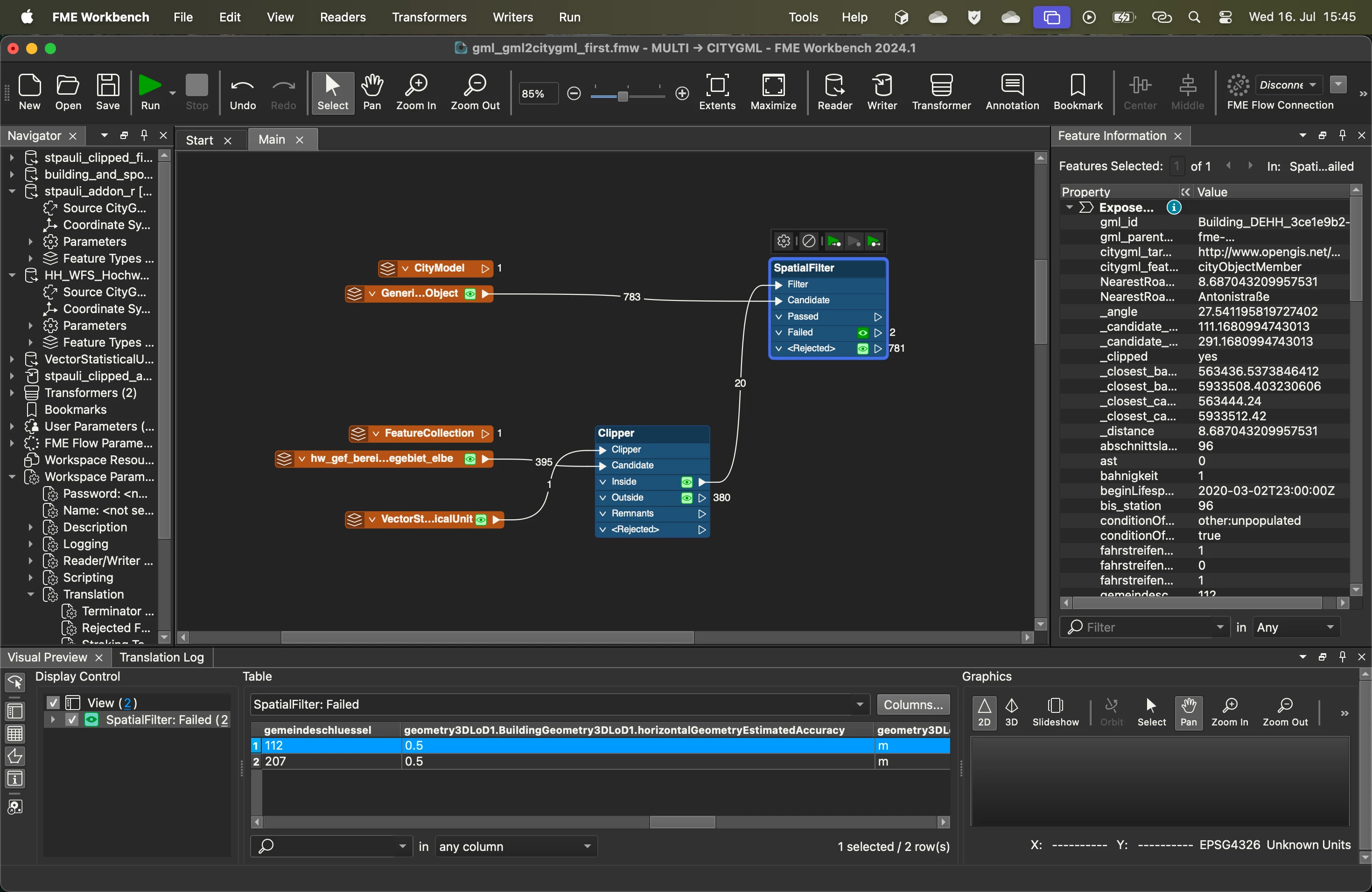This screenshot has width=1372, height=892.
Task: Select table row with gemeindeschluessel 207
Action: point(600,761)
